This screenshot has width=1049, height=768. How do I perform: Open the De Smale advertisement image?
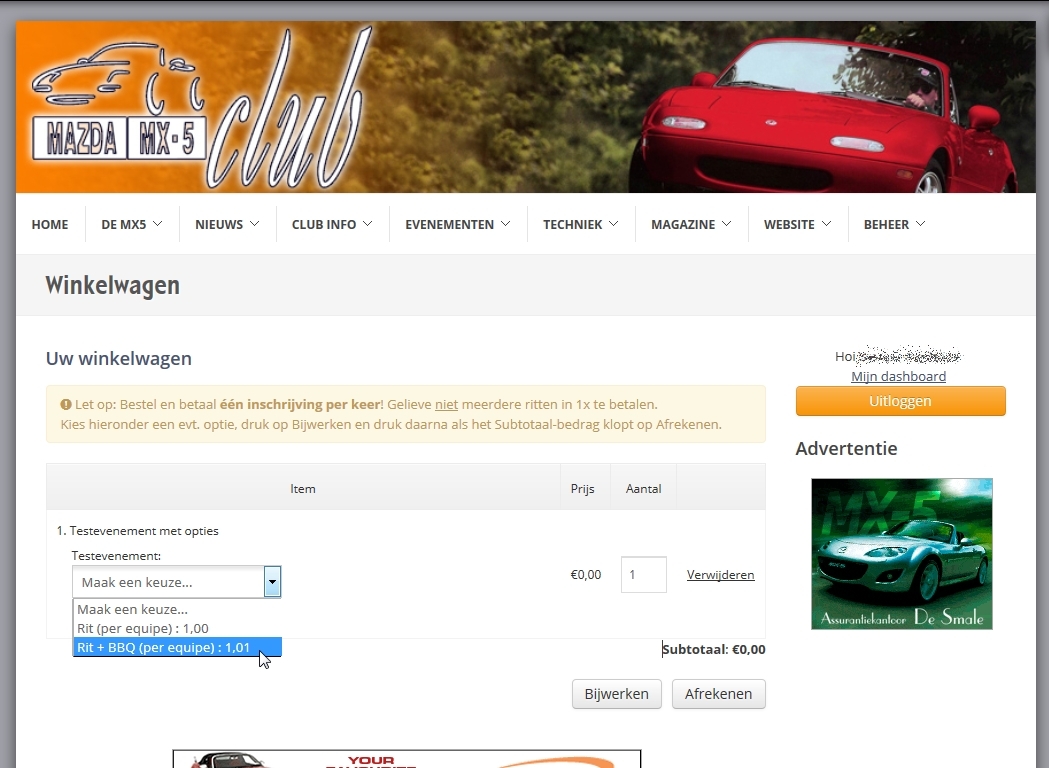click(902, 554)
